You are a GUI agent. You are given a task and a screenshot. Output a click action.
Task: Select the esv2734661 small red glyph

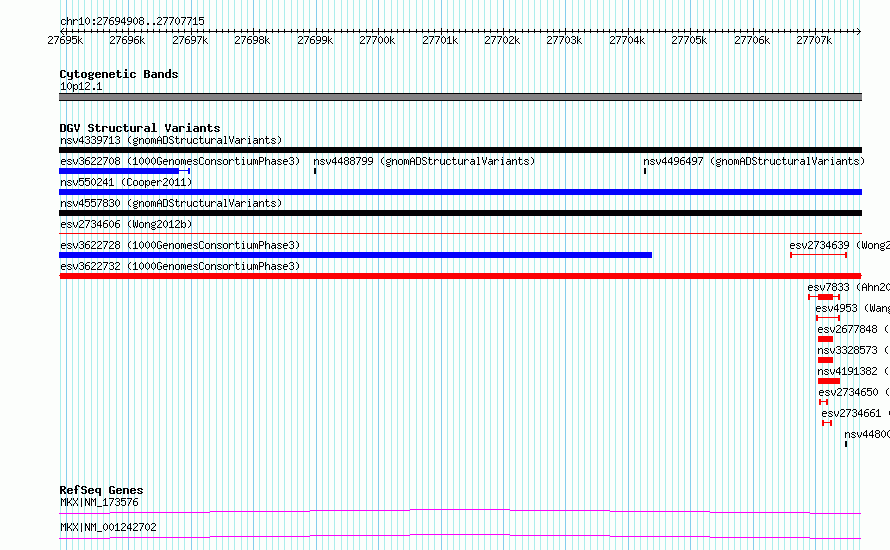point(827,423)
